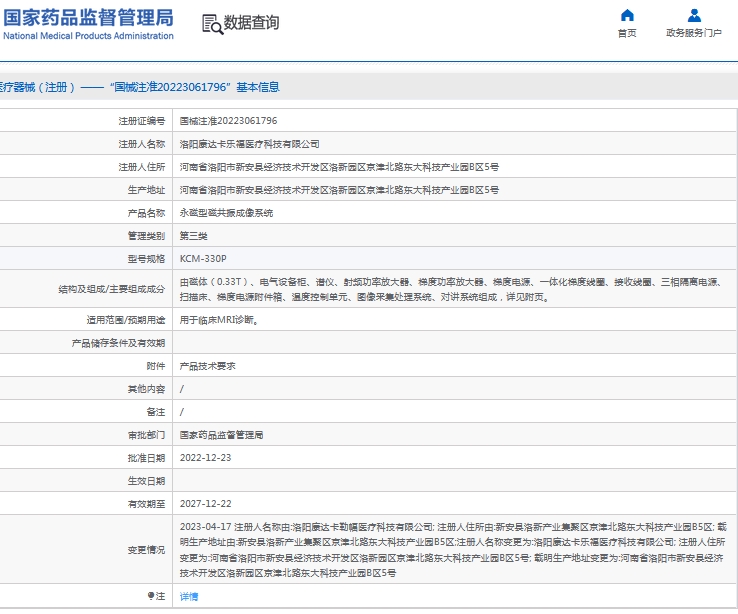The width and height of the screenshot is (738, 614).
Task: Click the 注册证编号 row label
Action: [142, 121]
